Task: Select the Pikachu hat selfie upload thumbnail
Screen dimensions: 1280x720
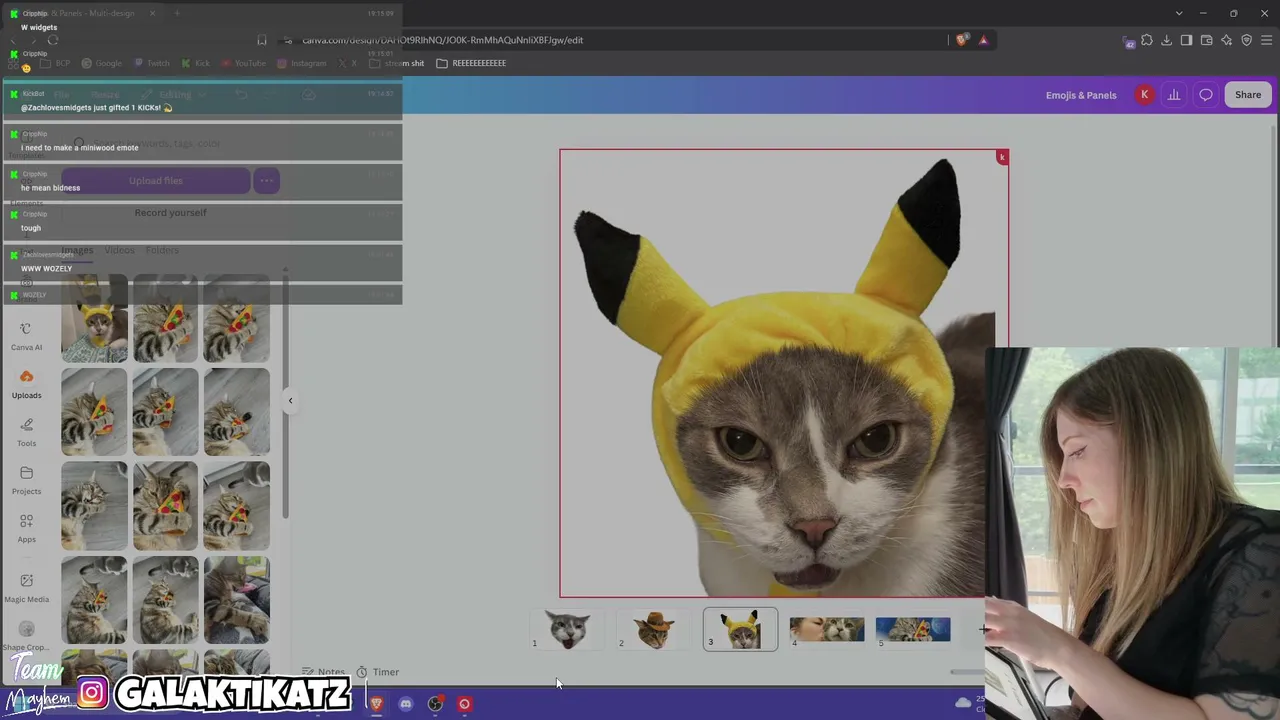Action: pos(94,319)
